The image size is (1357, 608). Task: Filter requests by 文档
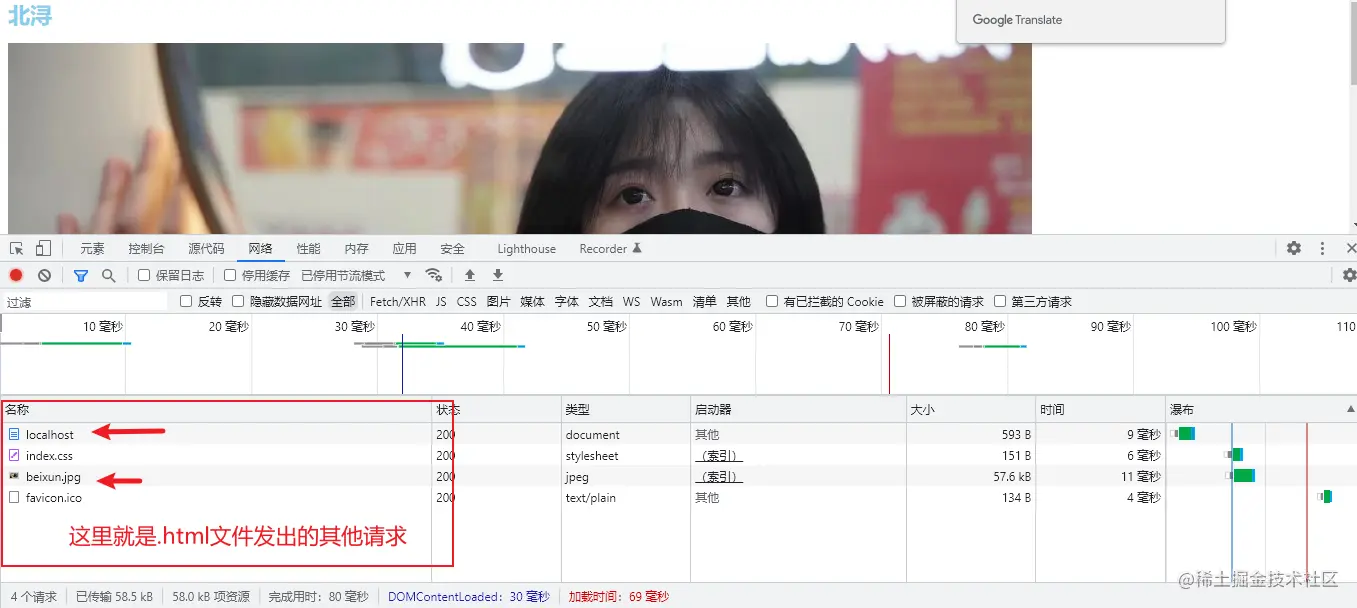tap(600, 301)
